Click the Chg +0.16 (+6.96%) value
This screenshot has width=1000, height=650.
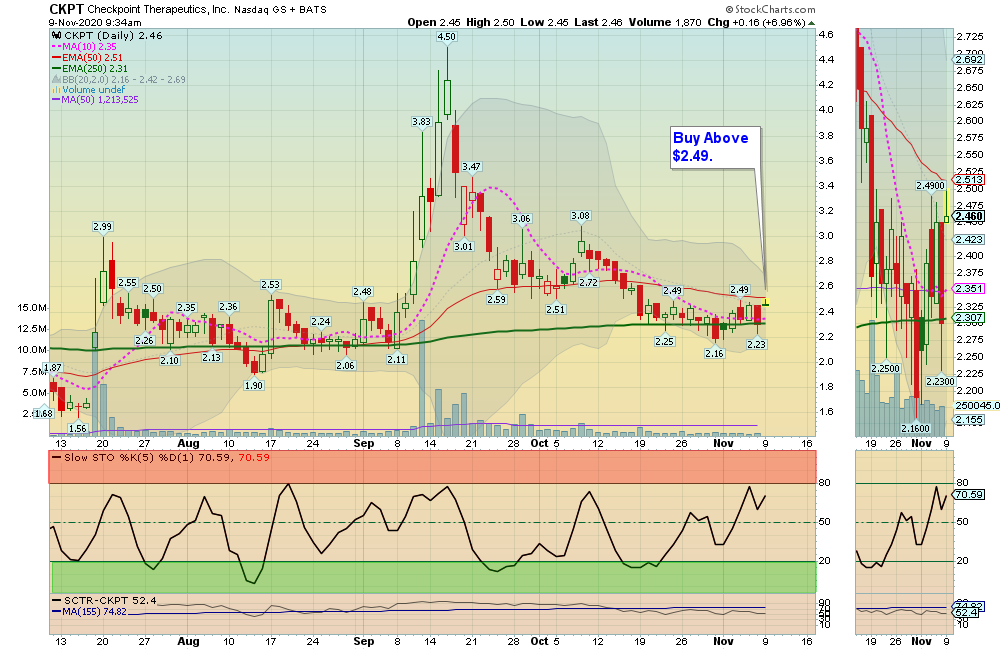coord(756,22)
